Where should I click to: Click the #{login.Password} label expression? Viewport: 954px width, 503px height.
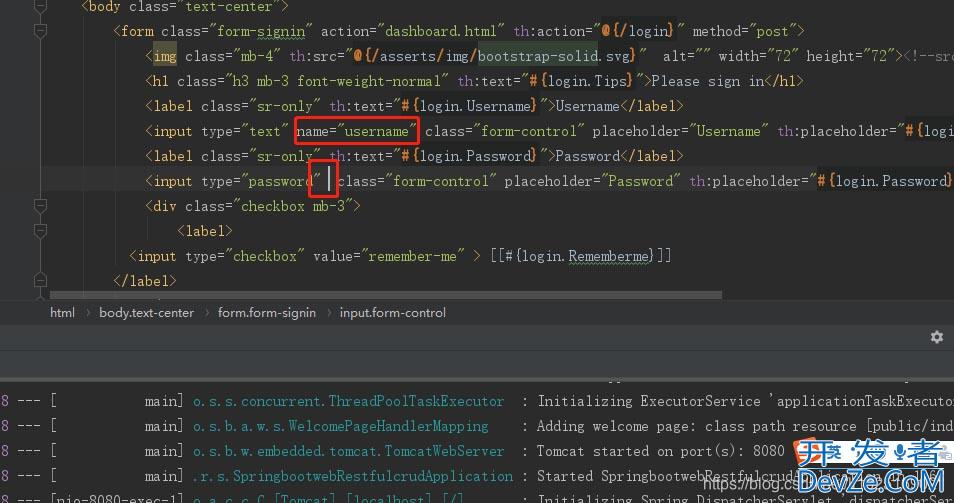(468, 156)
